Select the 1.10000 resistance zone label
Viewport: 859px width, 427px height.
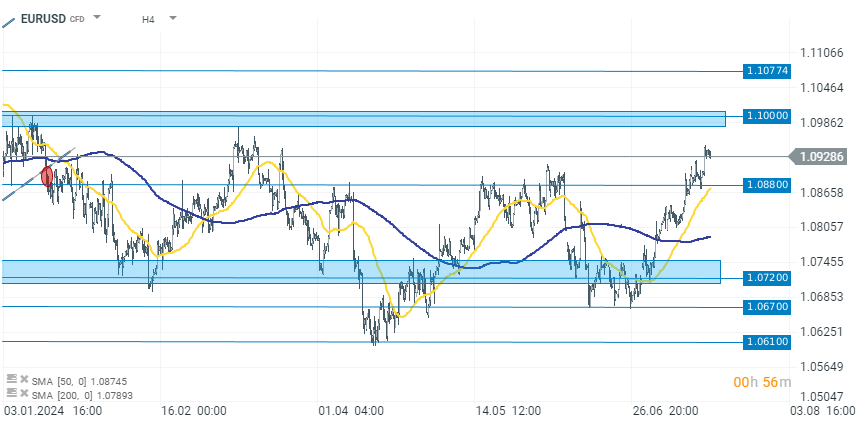pos(766,115)
